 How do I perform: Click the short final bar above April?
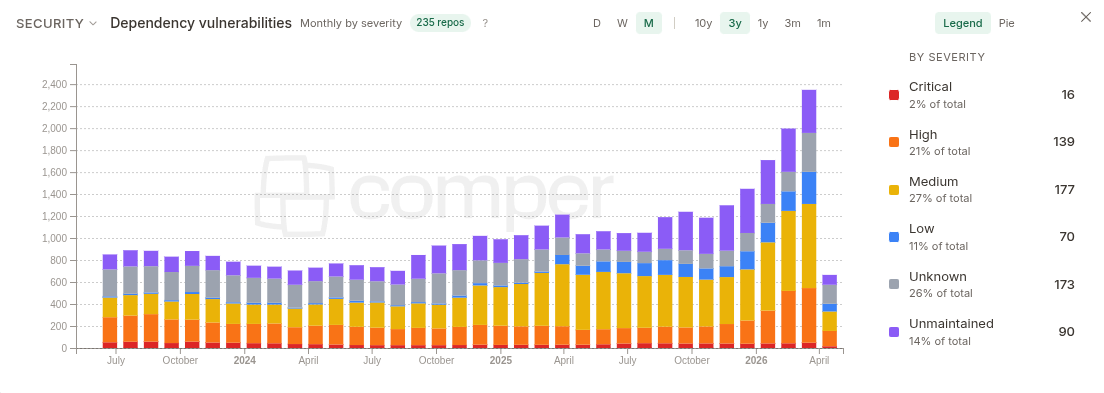tap(829, 311)
